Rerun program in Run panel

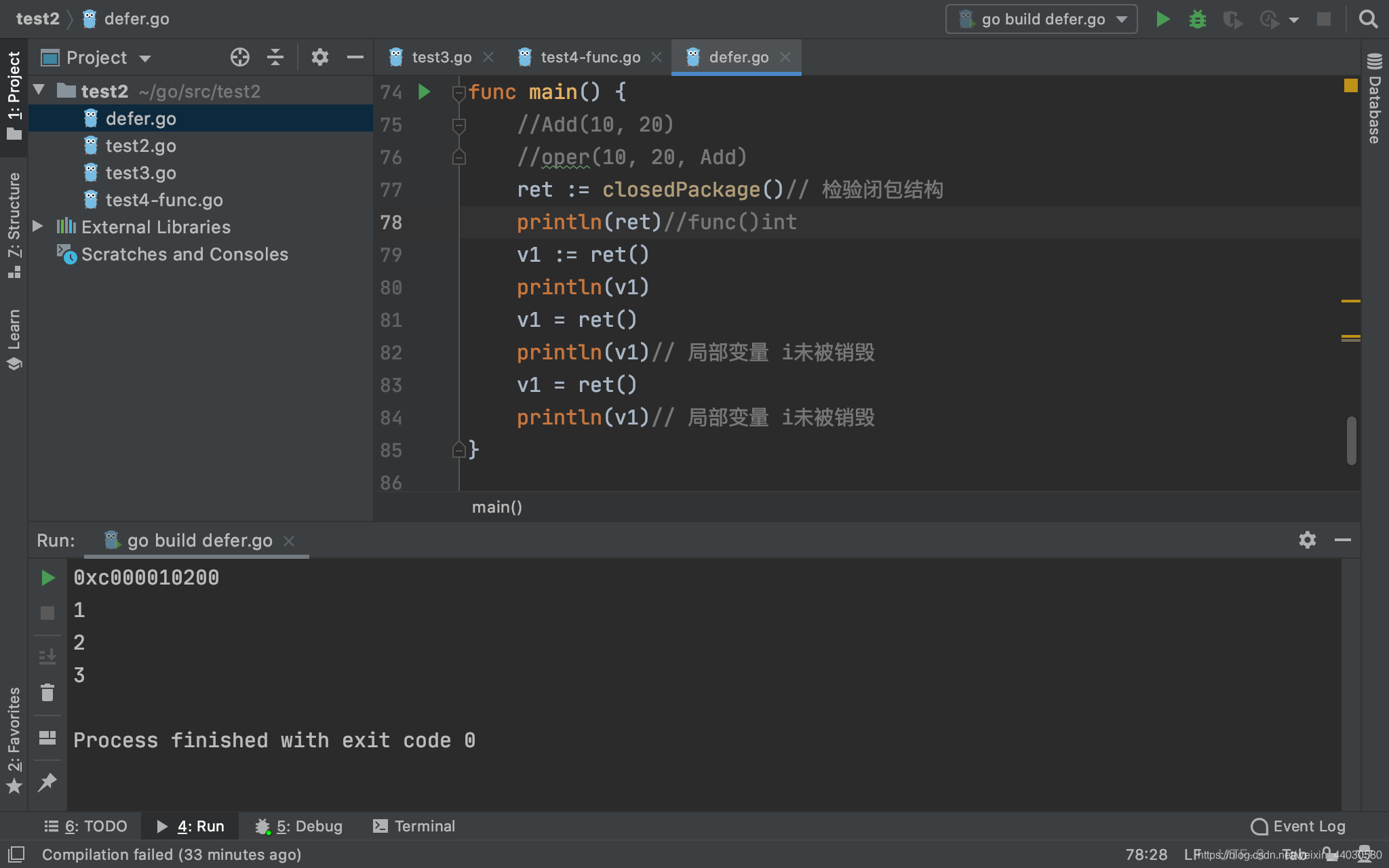click(47, 578)
